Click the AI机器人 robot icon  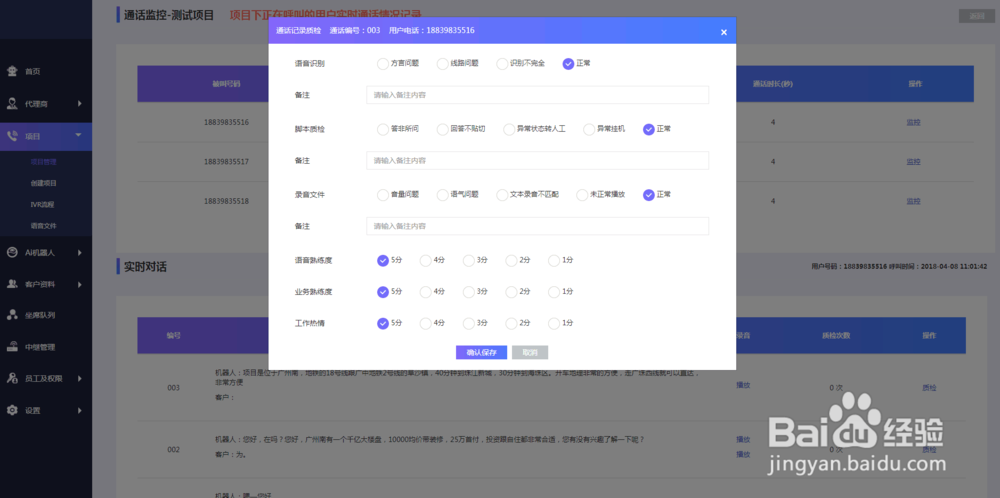pyautogui.click(x=12, y=253)
